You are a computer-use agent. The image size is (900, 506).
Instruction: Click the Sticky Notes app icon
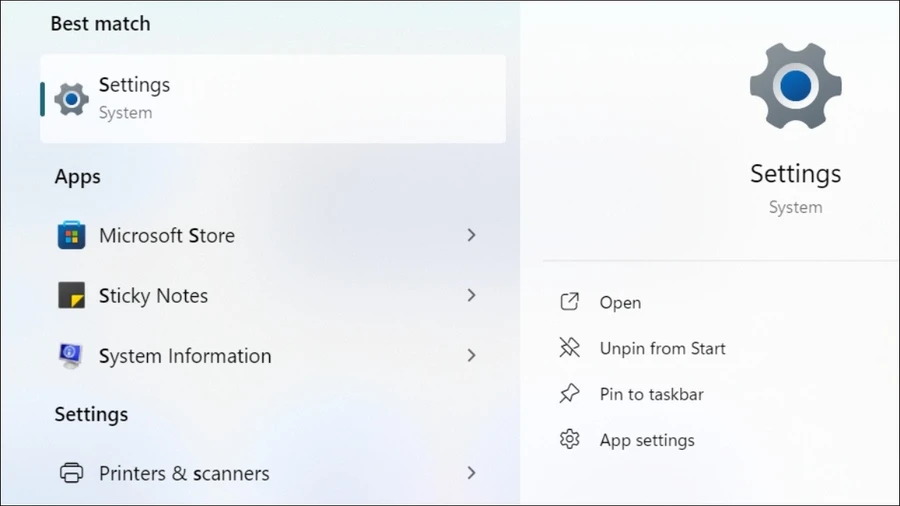tap(72, 295)
